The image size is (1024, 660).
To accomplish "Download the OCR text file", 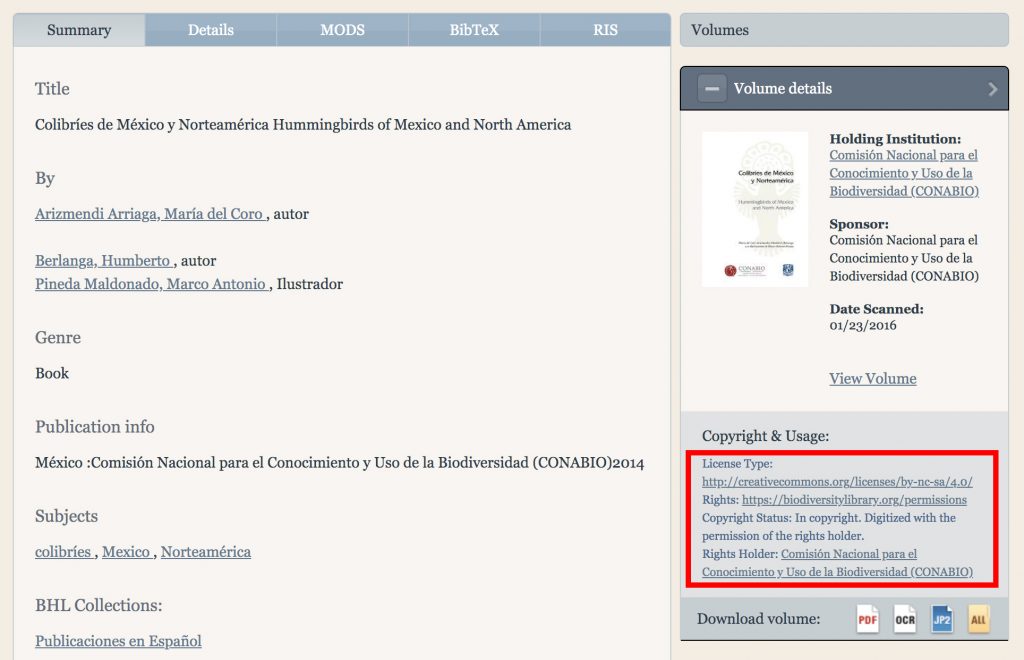I will [905, 619].
